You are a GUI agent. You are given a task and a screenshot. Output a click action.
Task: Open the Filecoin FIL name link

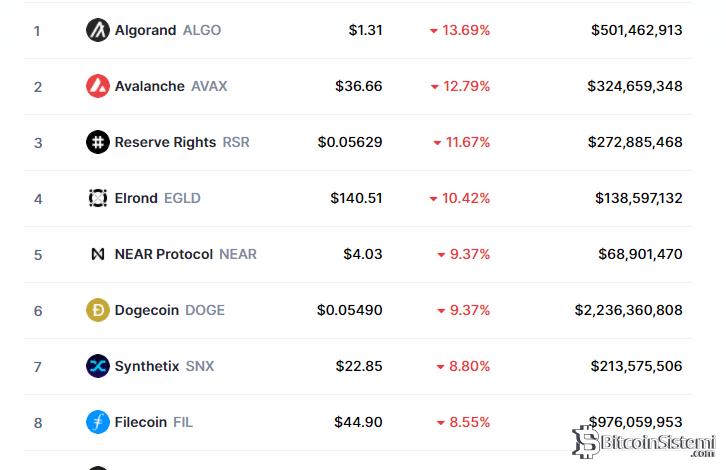[141, 422]
